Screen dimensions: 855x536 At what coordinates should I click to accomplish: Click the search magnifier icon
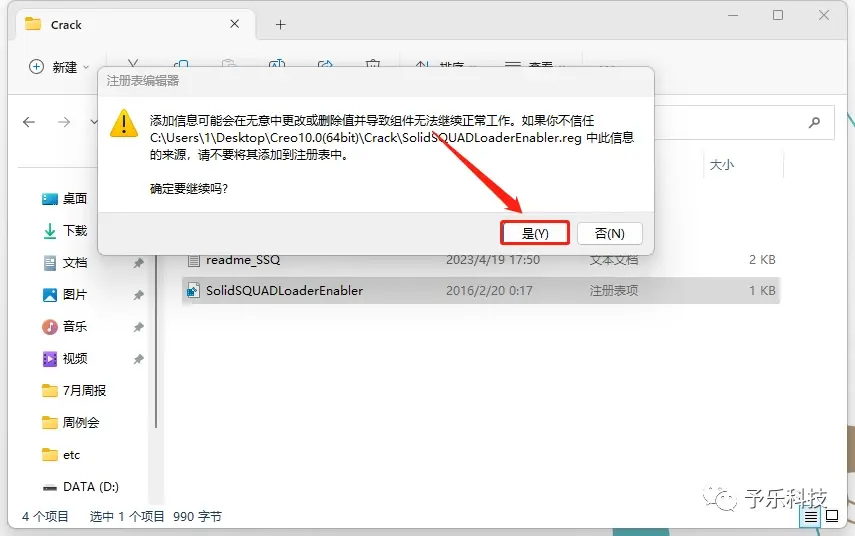(x=814, y=122)
